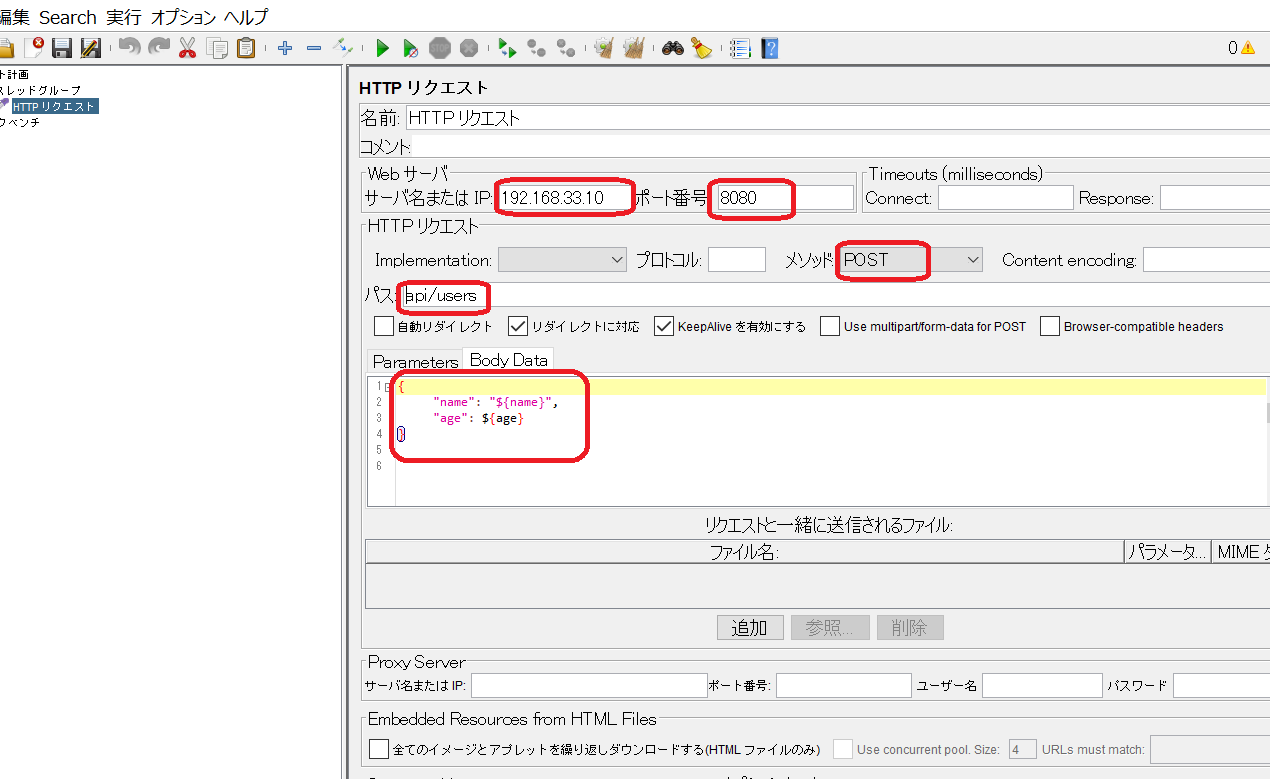Redo the last change
This screenshot has height=779, width=1270.
[x=158, y=47]
